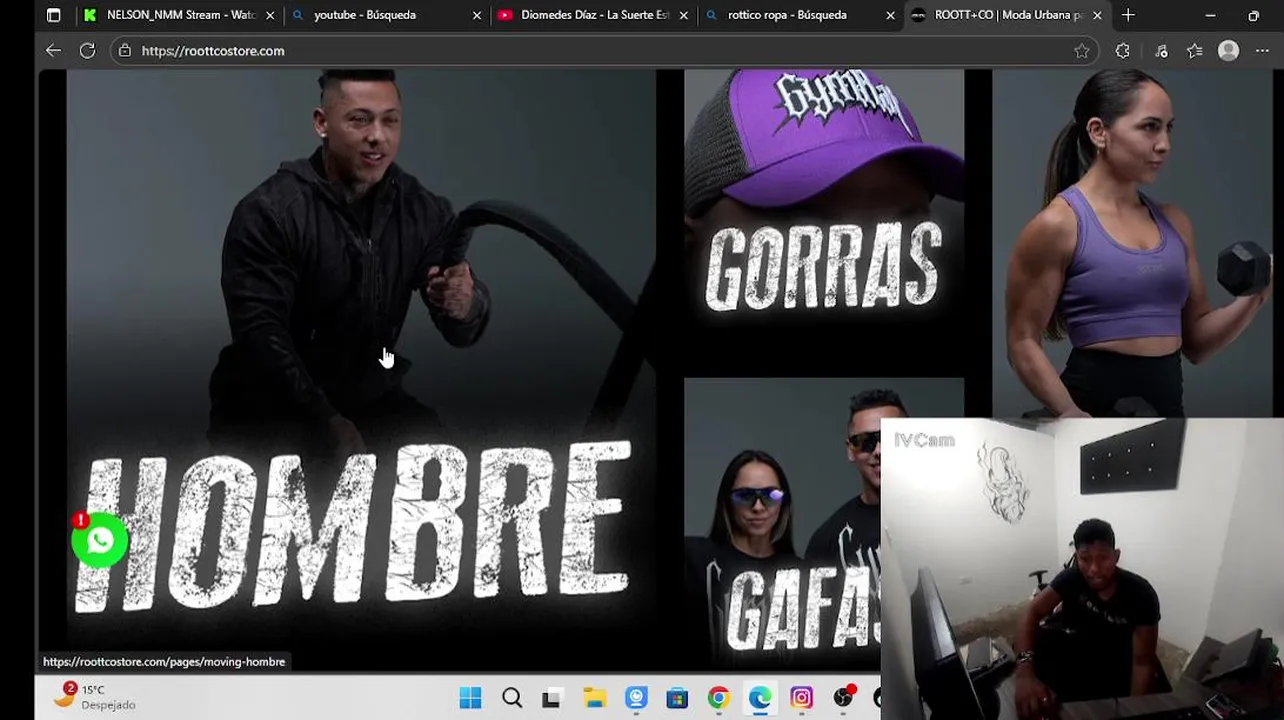Viewport: 1284px width, 720px height.
Task: Open OBS Studio from the taskbar
Action: 844,698
